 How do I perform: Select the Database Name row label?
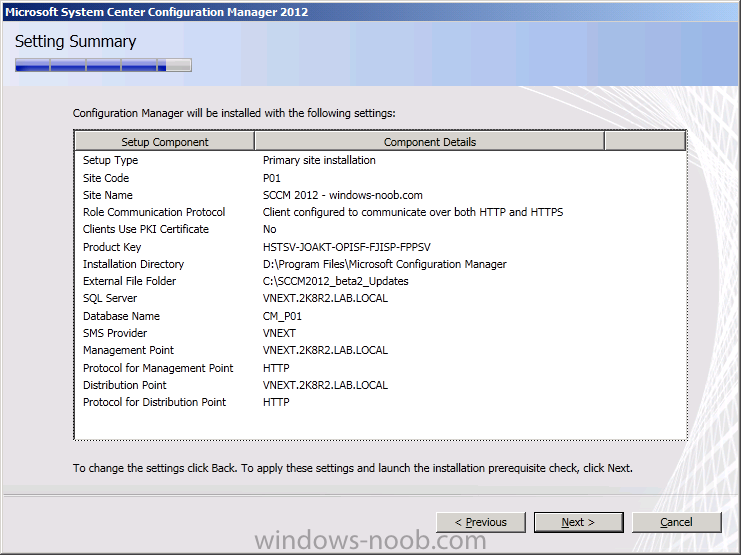point(121,316)
